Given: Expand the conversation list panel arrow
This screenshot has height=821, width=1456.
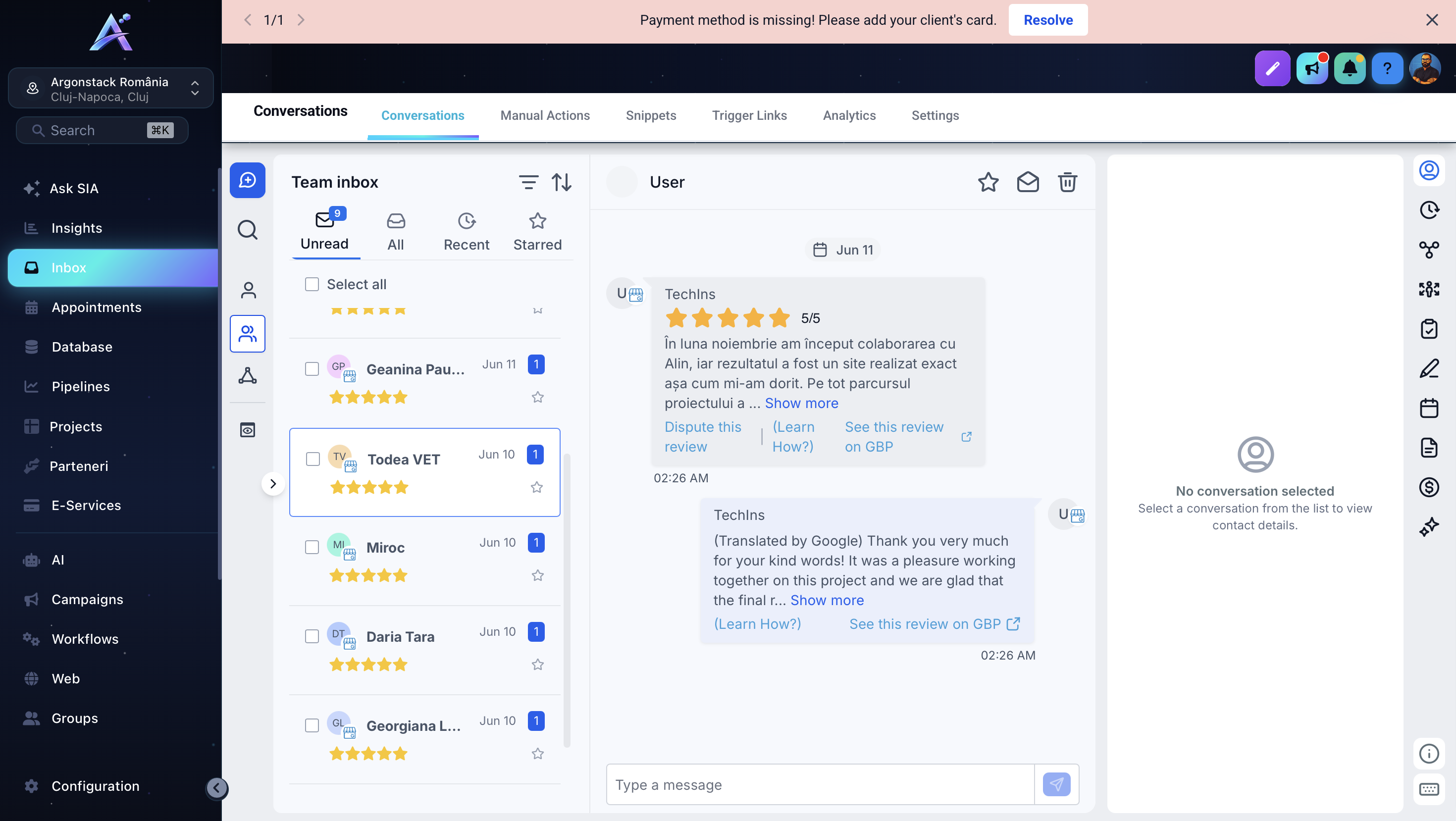Looking at the screenshot, I should tap(273, 484).
